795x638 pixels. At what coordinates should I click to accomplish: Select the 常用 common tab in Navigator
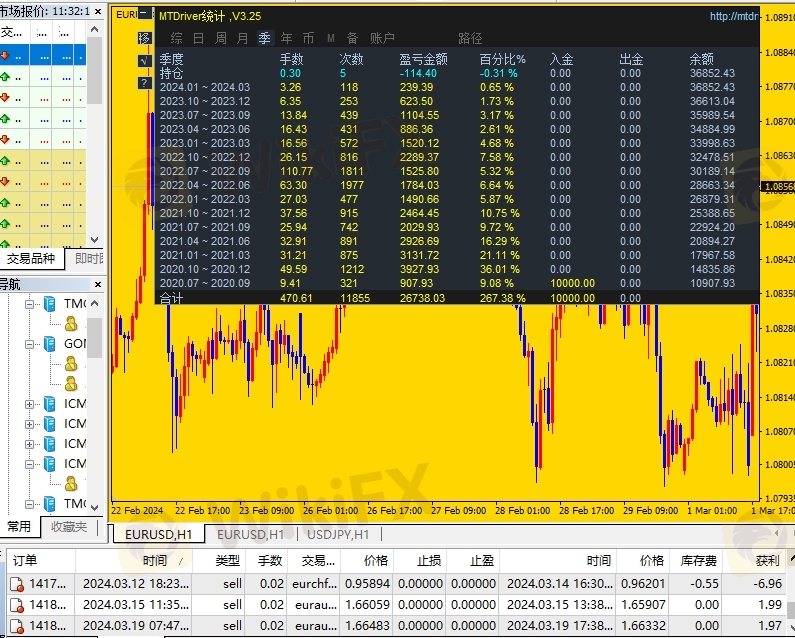tap(19, 526)
